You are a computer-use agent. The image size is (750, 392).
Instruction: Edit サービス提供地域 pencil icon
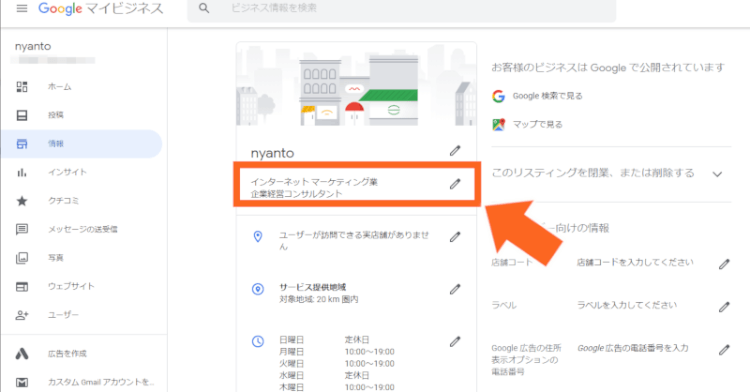click(x=455, y=289)
